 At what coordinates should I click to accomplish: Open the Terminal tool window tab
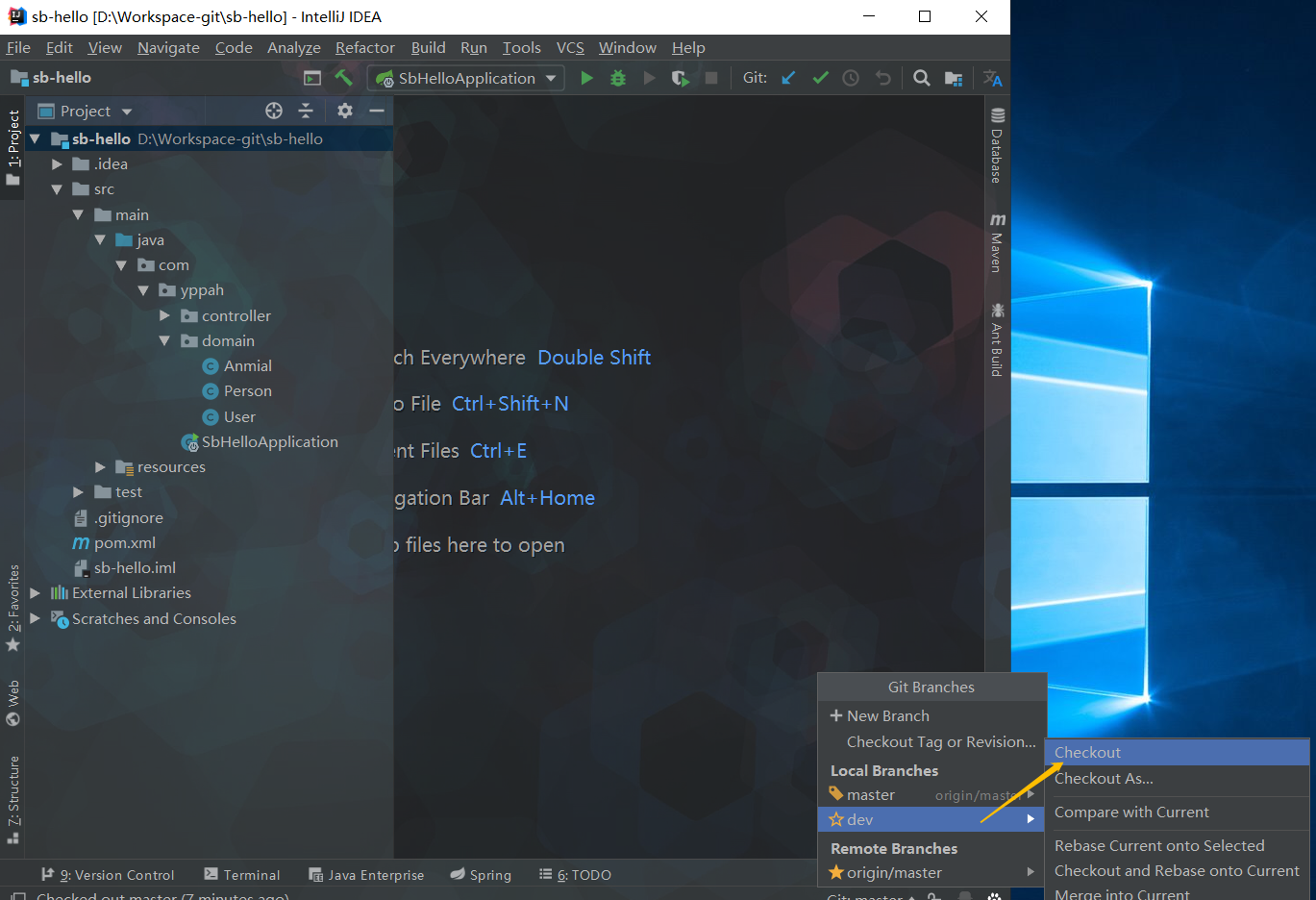pyautogui.click(x=242, y=875)
